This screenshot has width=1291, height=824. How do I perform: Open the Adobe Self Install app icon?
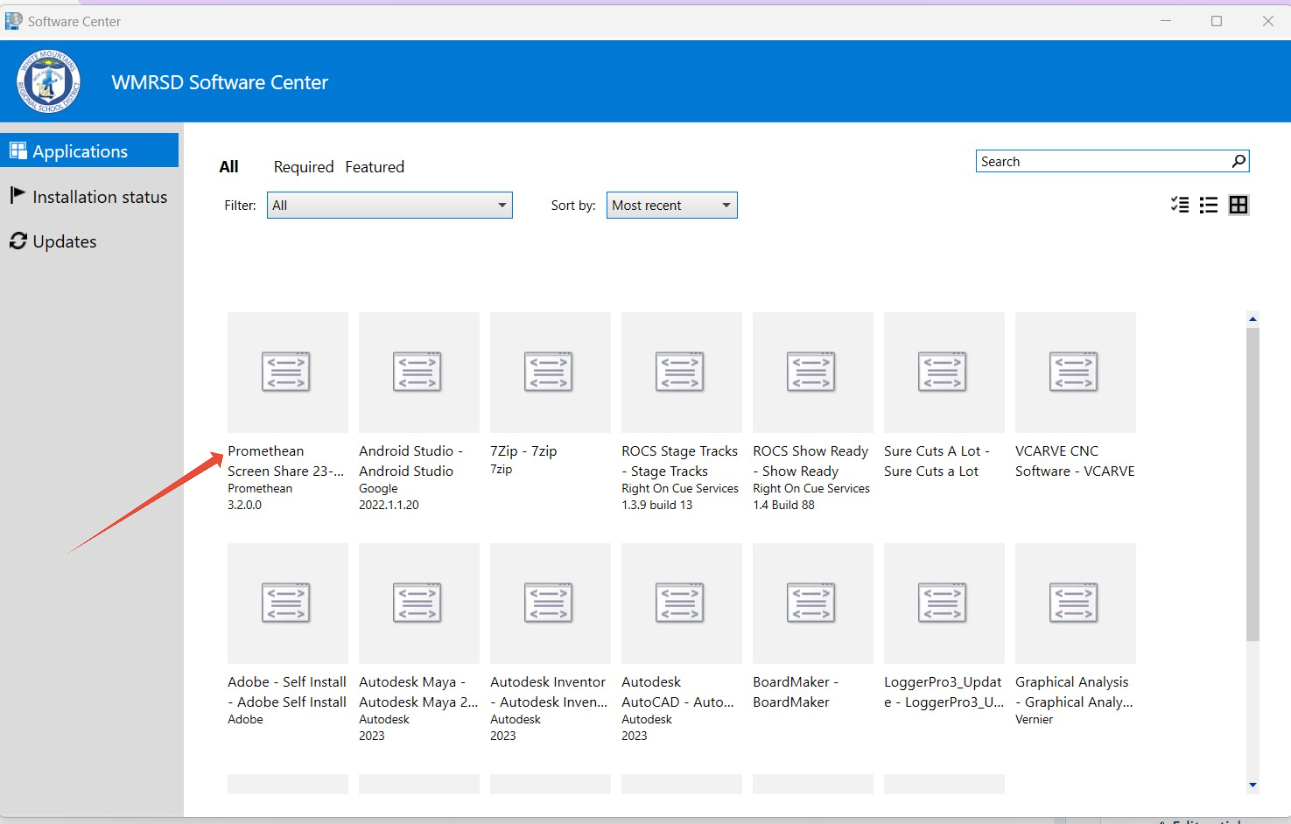(288, 603)
